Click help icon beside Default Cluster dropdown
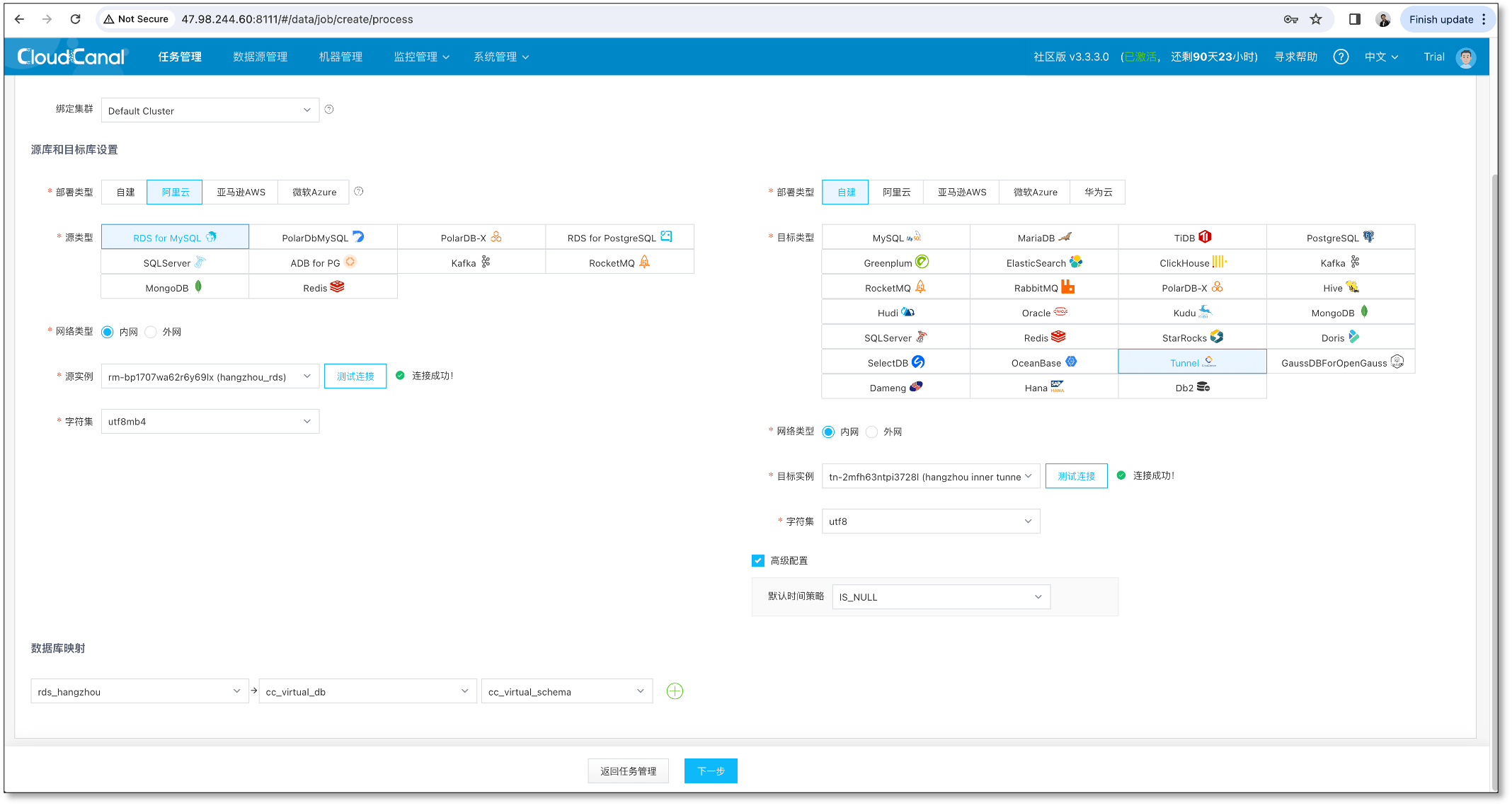This screenshot has width=1512, height=808. point(329,110)
